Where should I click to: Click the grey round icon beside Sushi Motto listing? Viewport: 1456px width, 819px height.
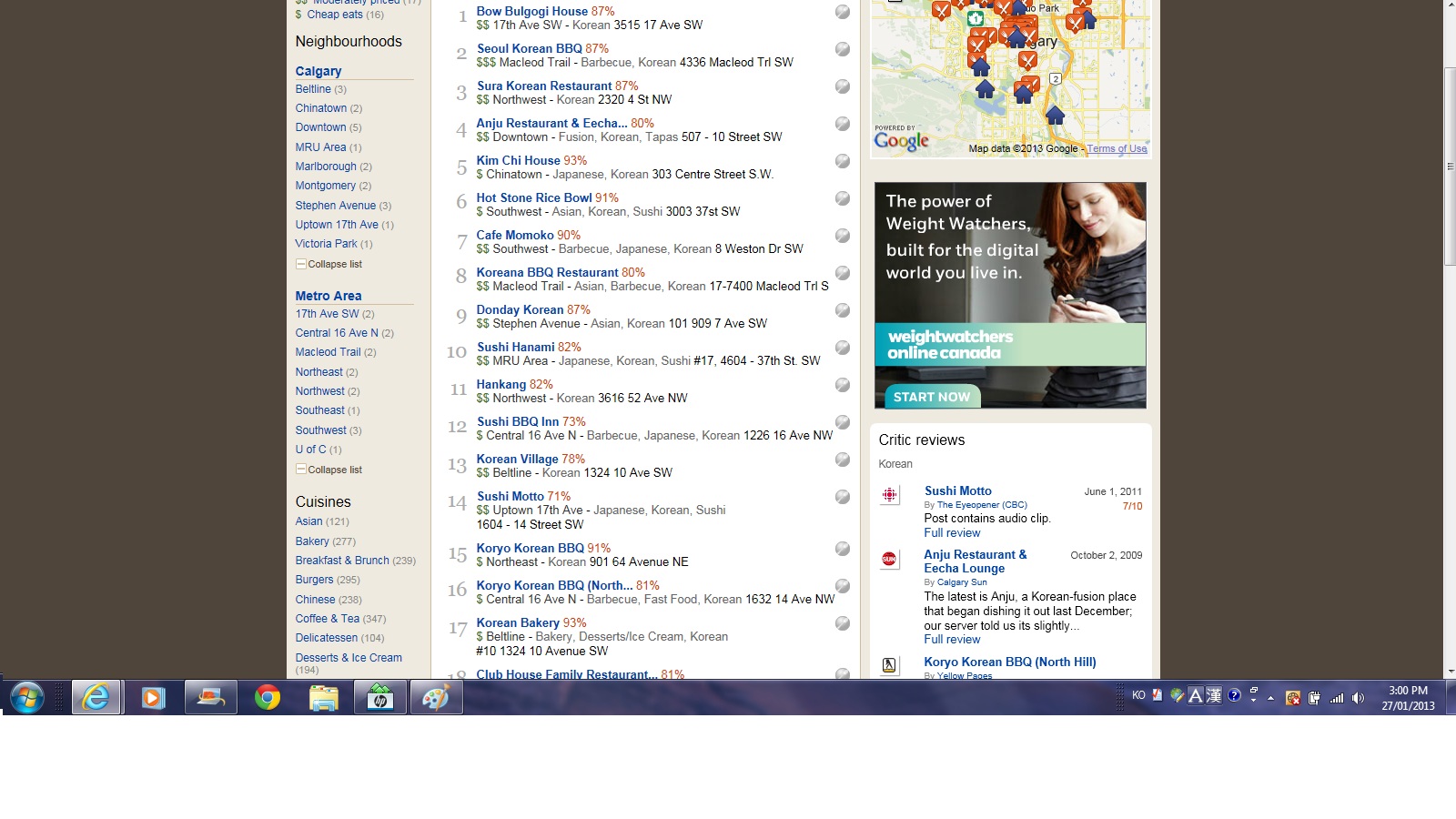click(x=843, y=497)
